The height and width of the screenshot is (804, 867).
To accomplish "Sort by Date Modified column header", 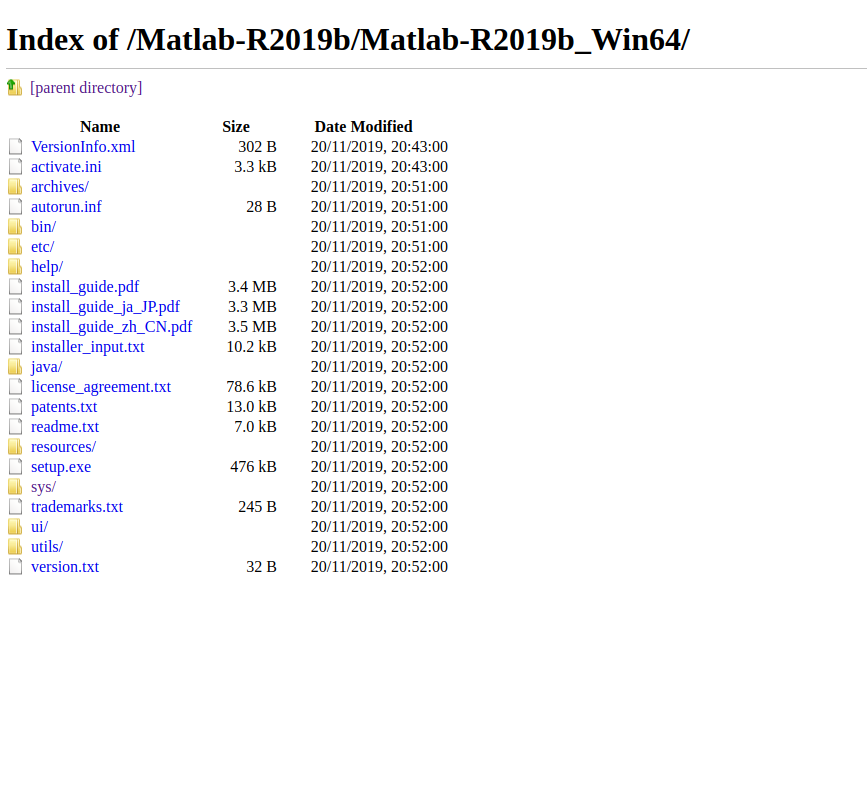I will [x=363, y=127].
